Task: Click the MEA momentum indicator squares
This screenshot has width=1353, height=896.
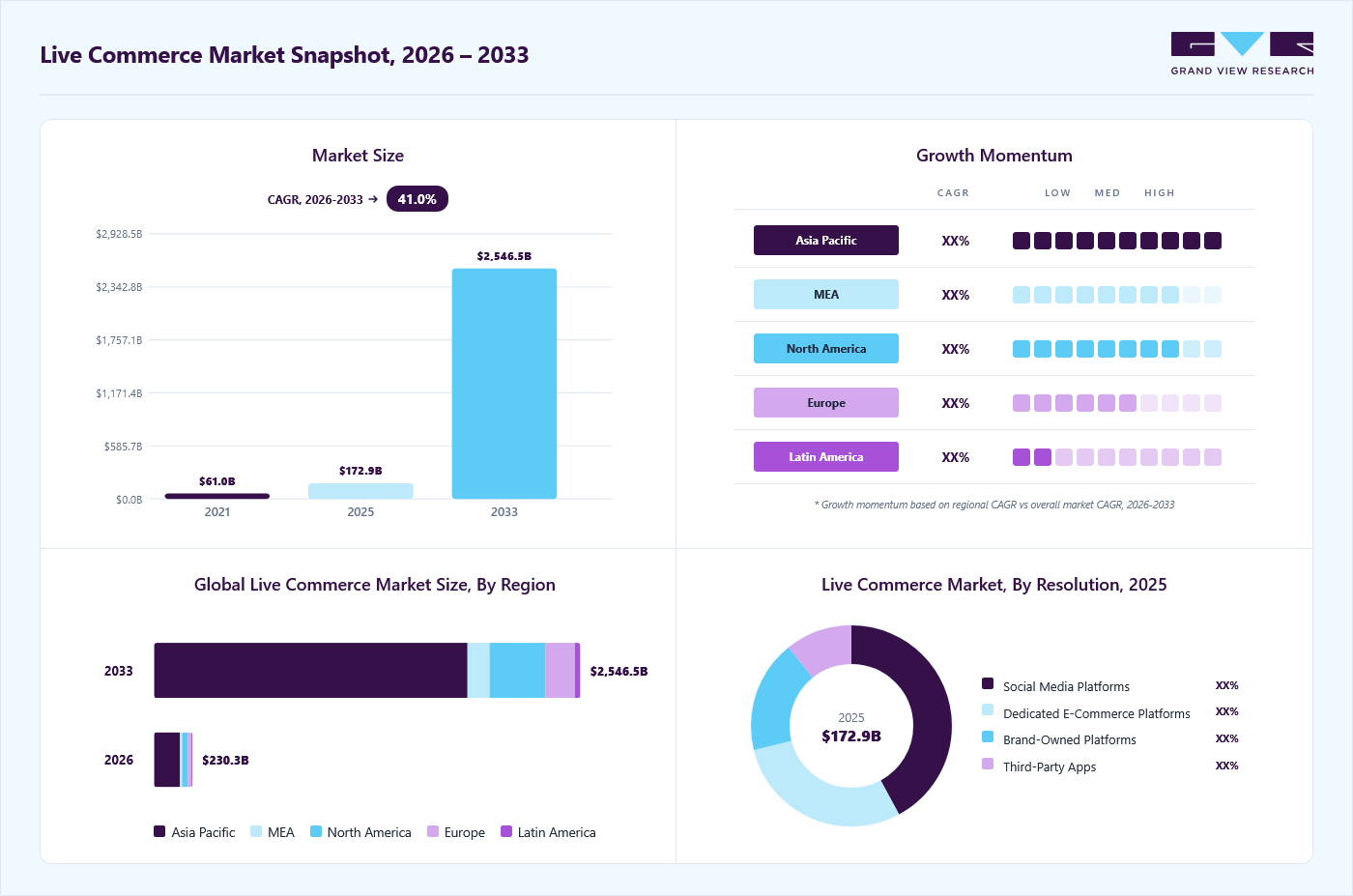Action: pos(1117,295)
